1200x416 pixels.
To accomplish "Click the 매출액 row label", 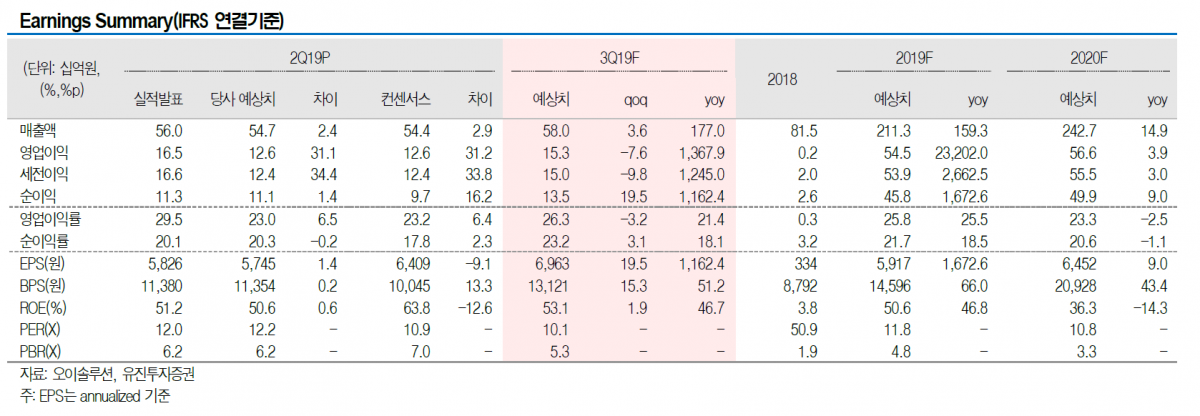I will pyautogui.click(x=39, y=131).
